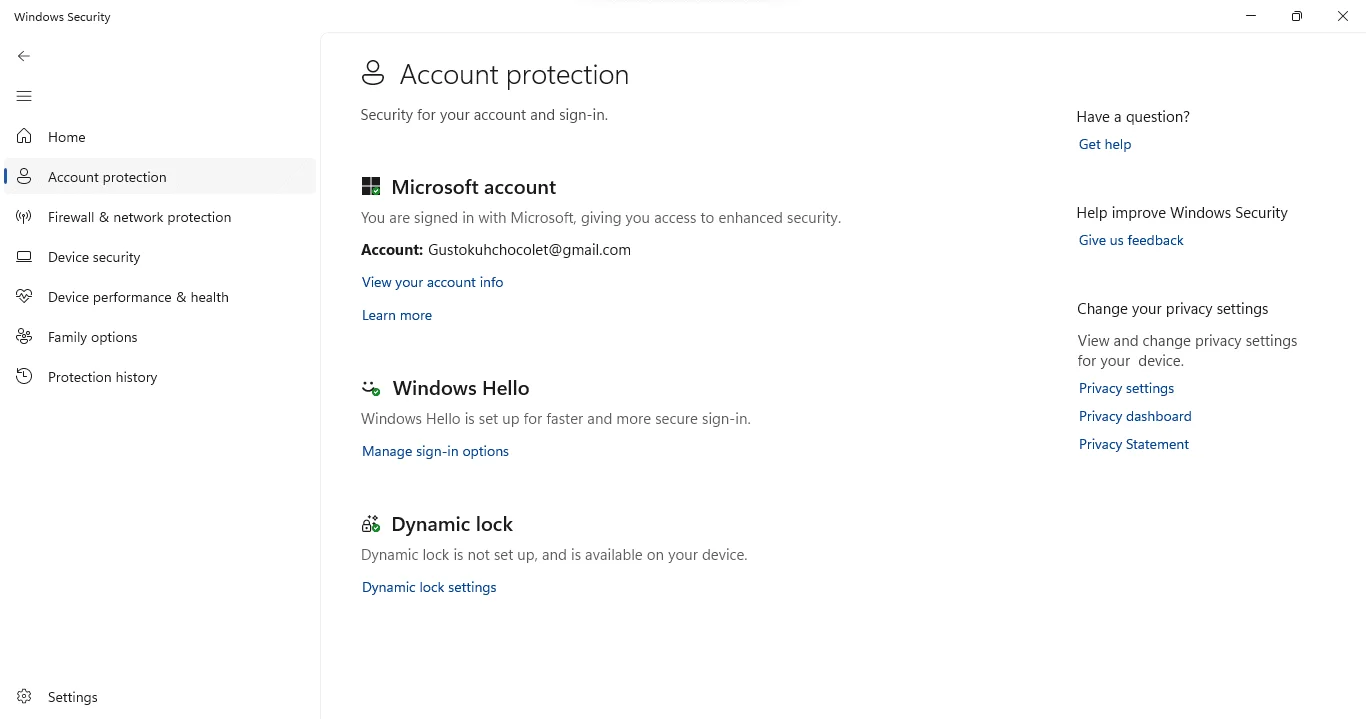Click the Gustokuhchocolet@gmail.com account email
The height and width of the screenshot is (719, 1366).
point(529,250)
